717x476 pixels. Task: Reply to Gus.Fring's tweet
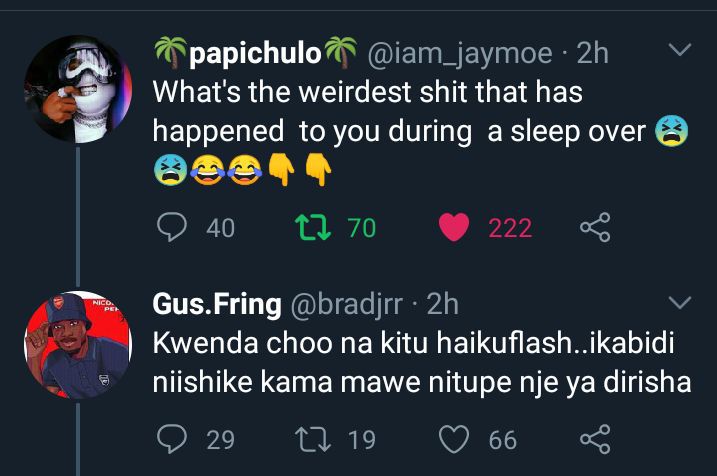pyautogui.click(x=171, y=439)
